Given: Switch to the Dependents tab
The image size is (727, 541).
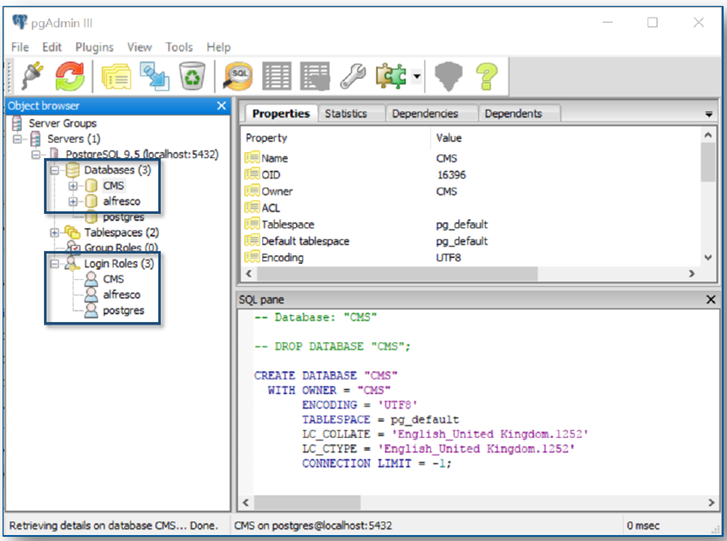Looking at the screenshot, I should tap(512, 114).
